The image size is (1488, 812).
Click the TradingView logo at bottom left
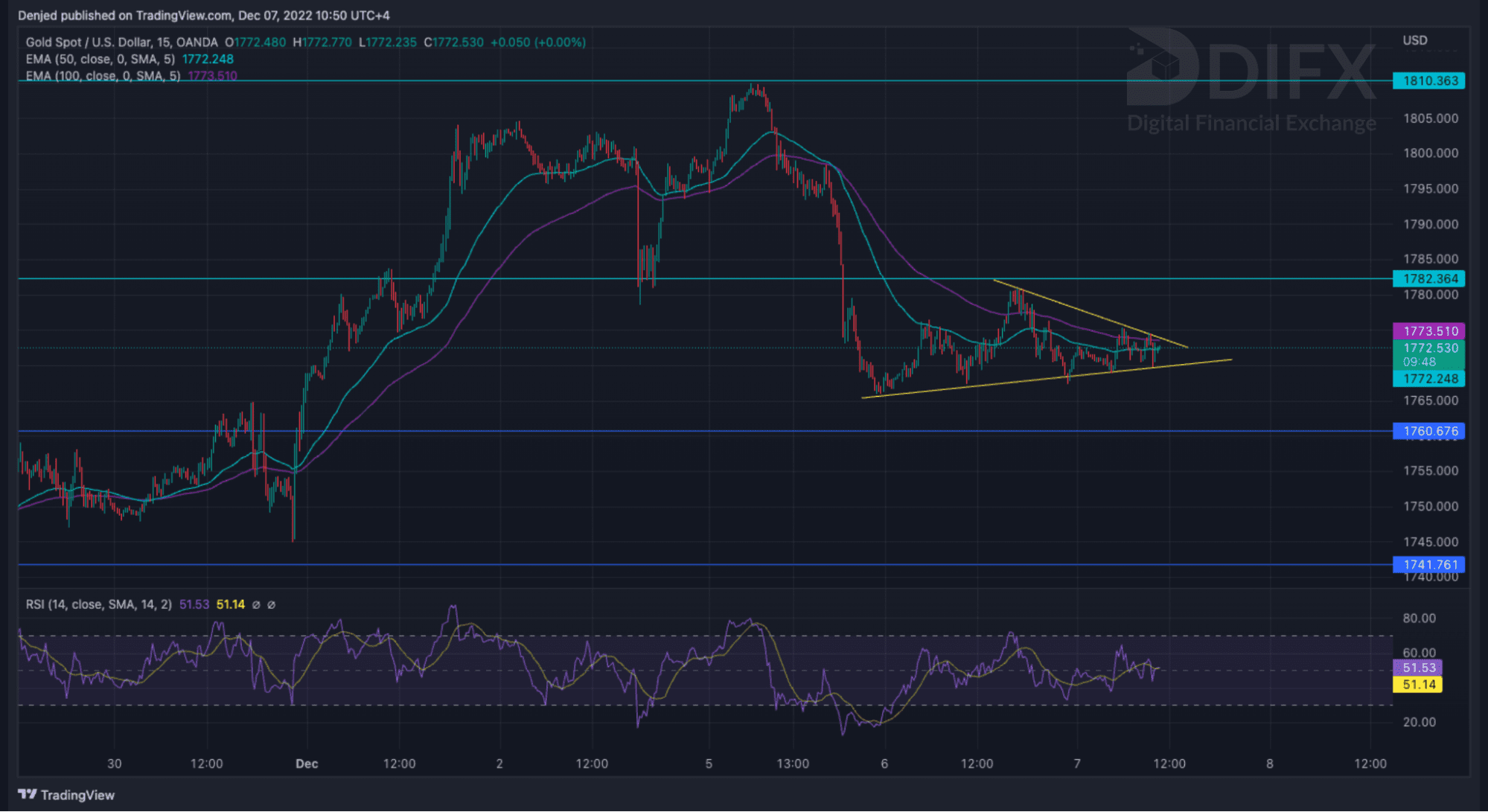66,795
